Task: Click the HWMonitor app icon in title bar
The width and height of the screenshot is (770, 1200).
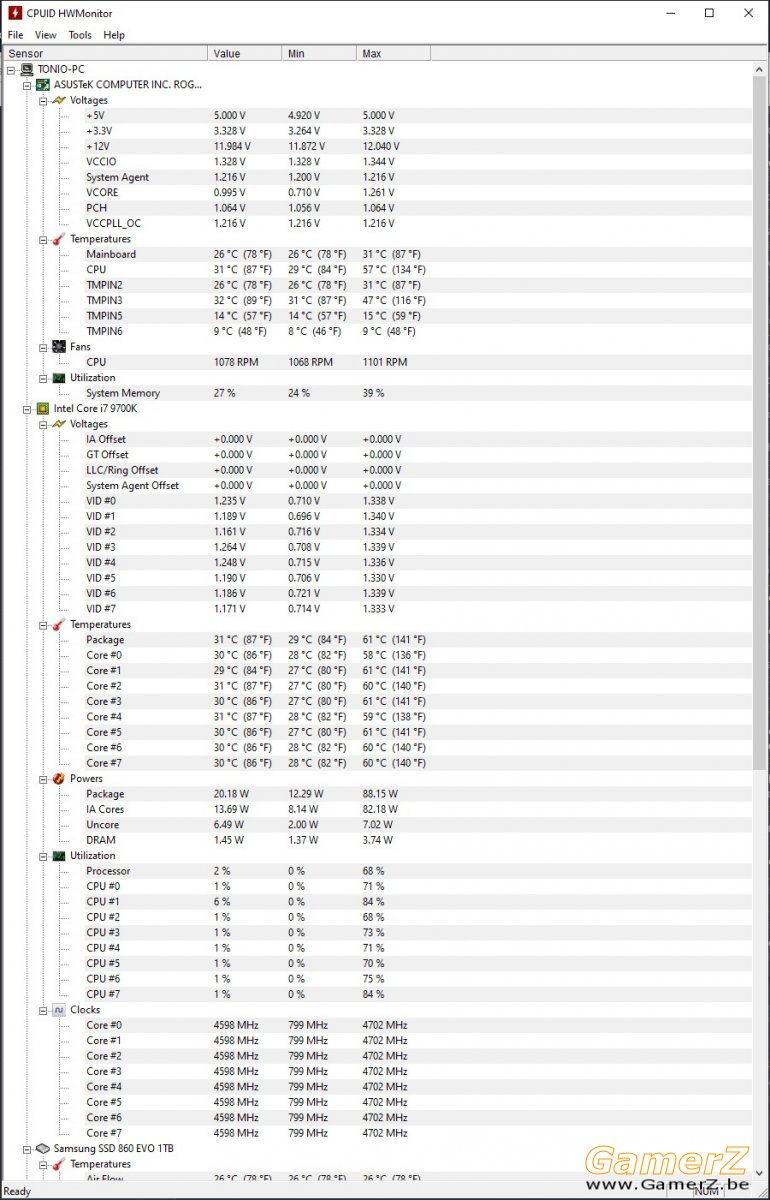Action: click(13, 13)
